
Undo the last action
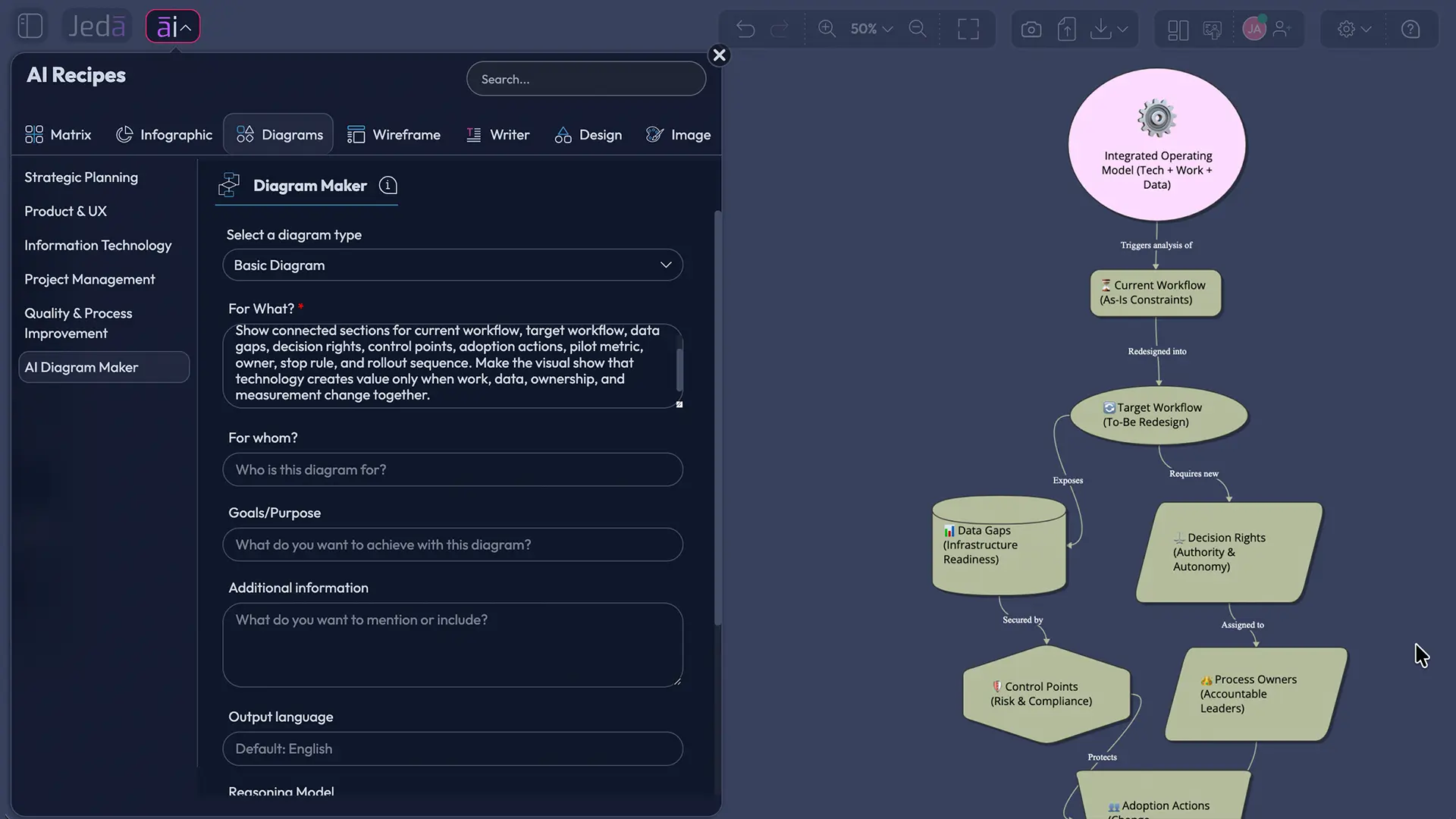tap(745, 30)
